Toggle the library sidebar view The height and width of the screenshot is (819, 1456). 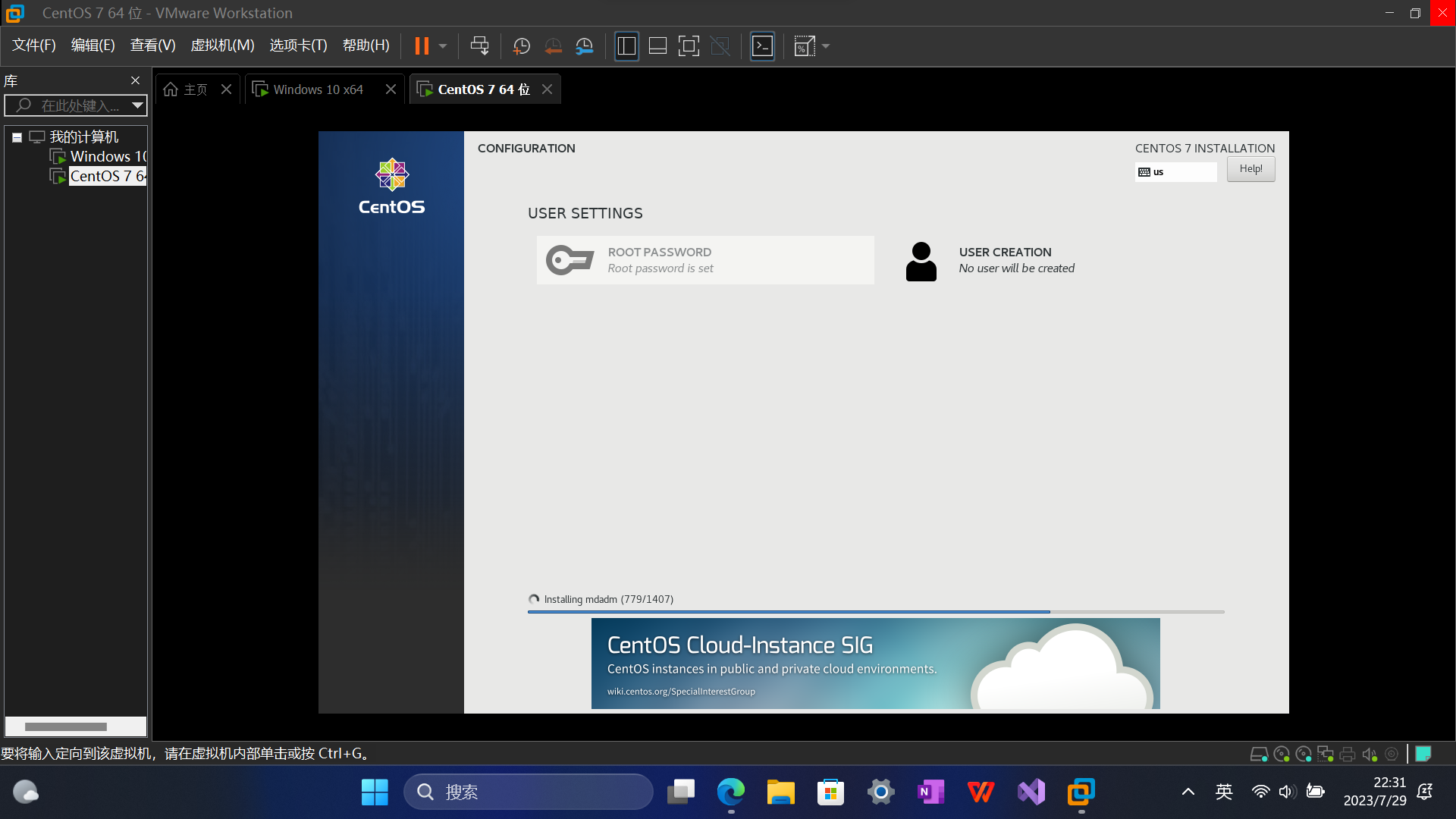(x=626, y=46)
